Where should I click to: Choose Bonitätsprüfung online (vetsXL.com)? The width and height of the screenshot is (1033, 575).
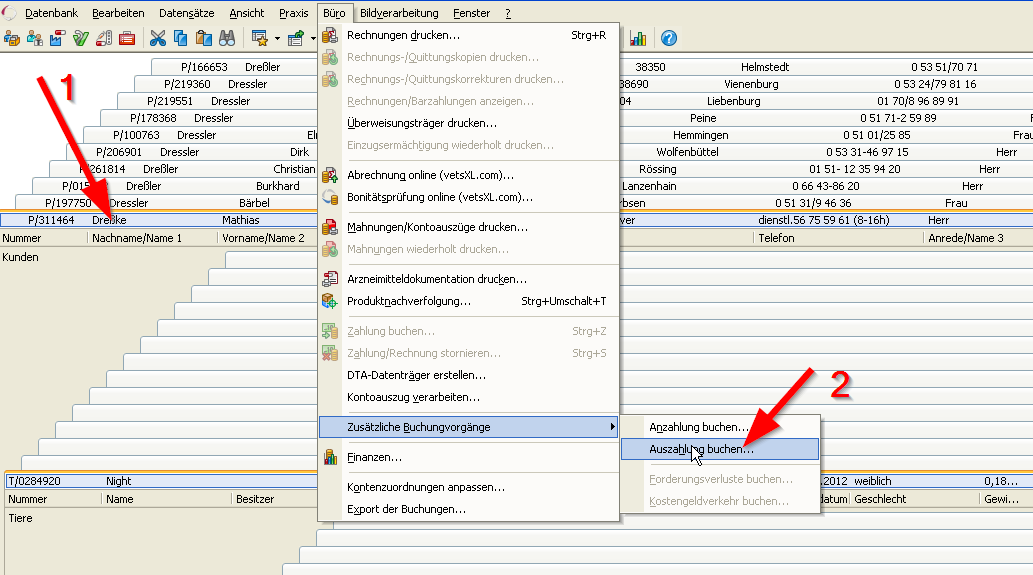pos(468,197)
